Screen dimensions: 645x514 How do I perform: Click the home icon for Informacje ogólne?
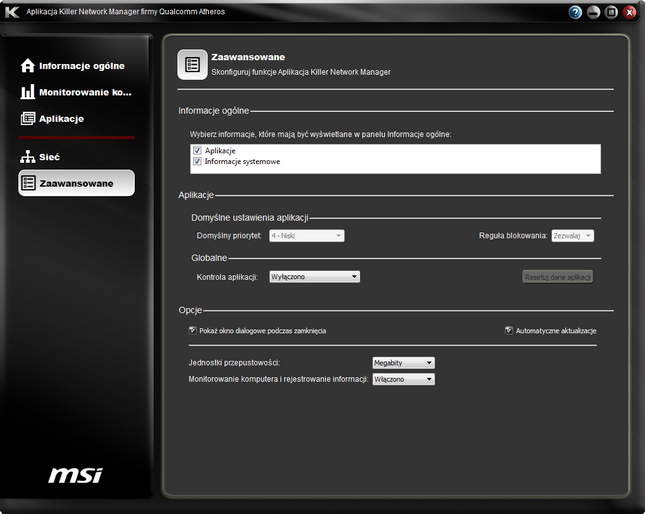click(28, 66)
